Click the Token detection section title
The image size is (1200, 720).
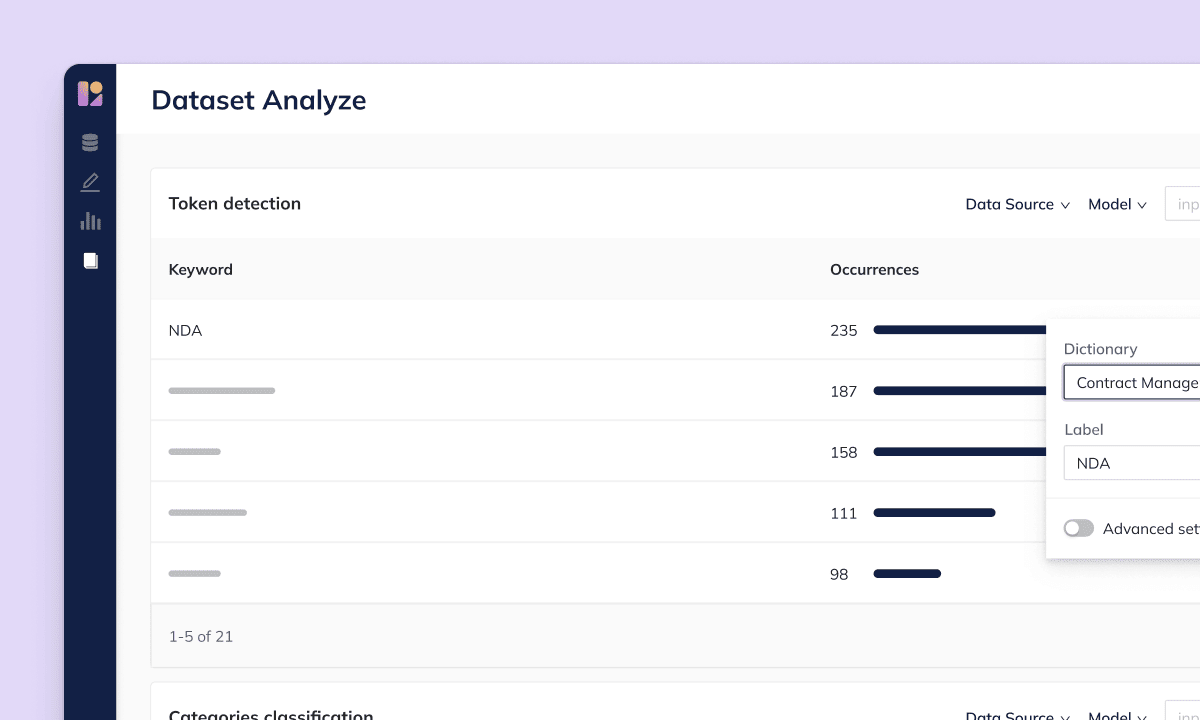tap(235, 203)
